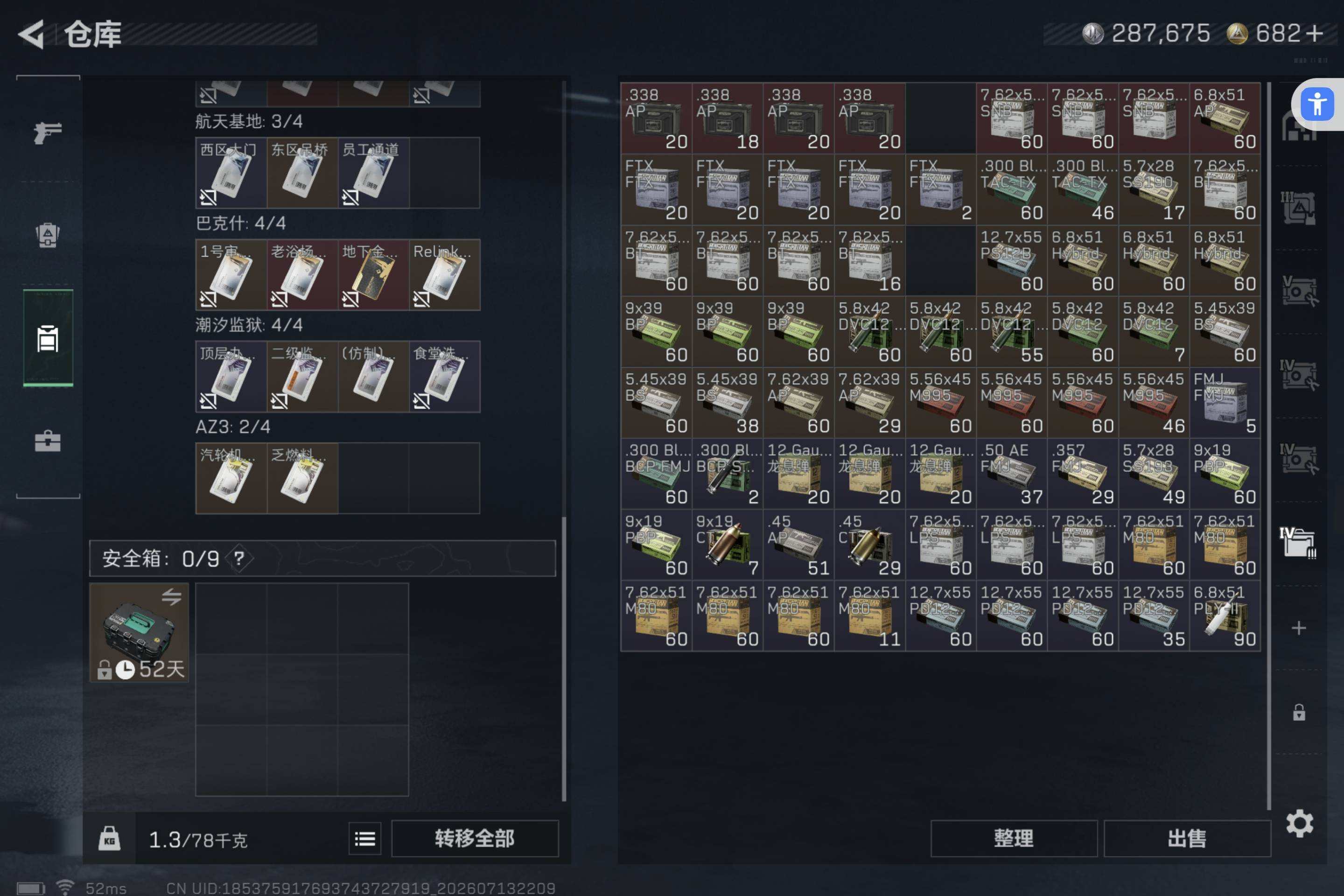1344x896 pixels.
Task: Click the swap arrows on the safe box
Action: (x=171, y=597)
